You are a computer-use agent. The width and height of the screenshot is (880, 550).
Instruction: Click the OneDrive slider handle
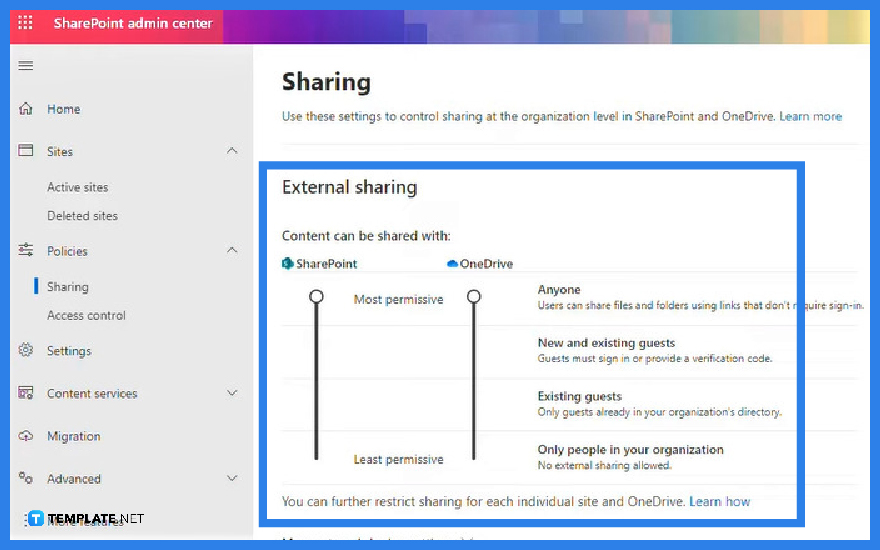pyautogui.click(x=474, y=296)
